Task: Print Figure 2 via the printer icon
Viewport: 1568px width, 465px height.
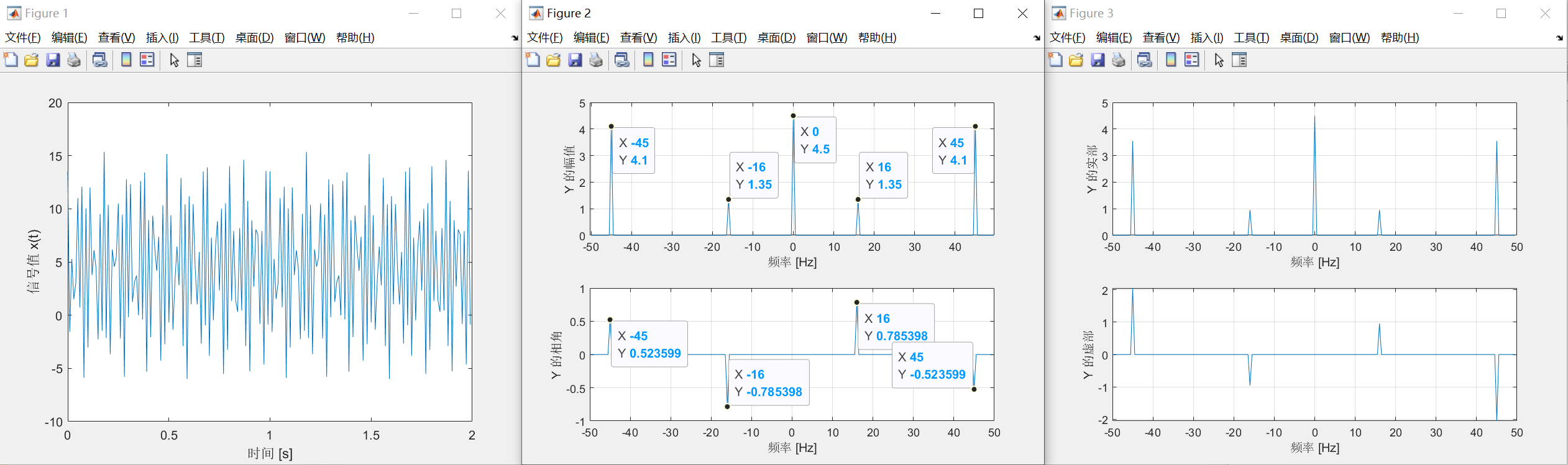Action: pyautogui.click(x=596, y=60)
